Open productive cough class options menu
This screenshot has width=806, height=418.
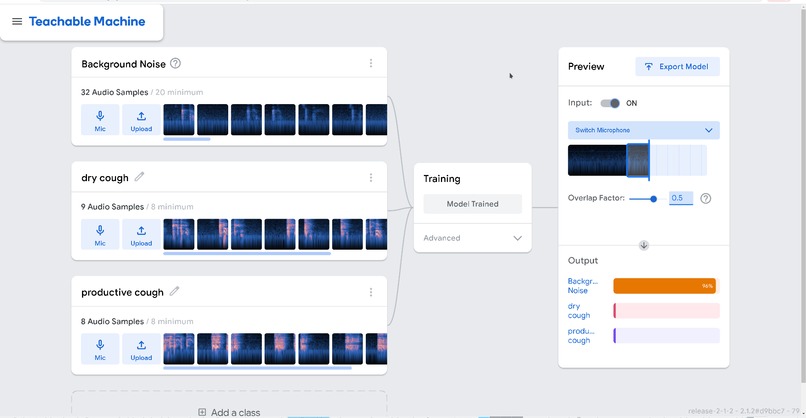(x=371, y=293)
